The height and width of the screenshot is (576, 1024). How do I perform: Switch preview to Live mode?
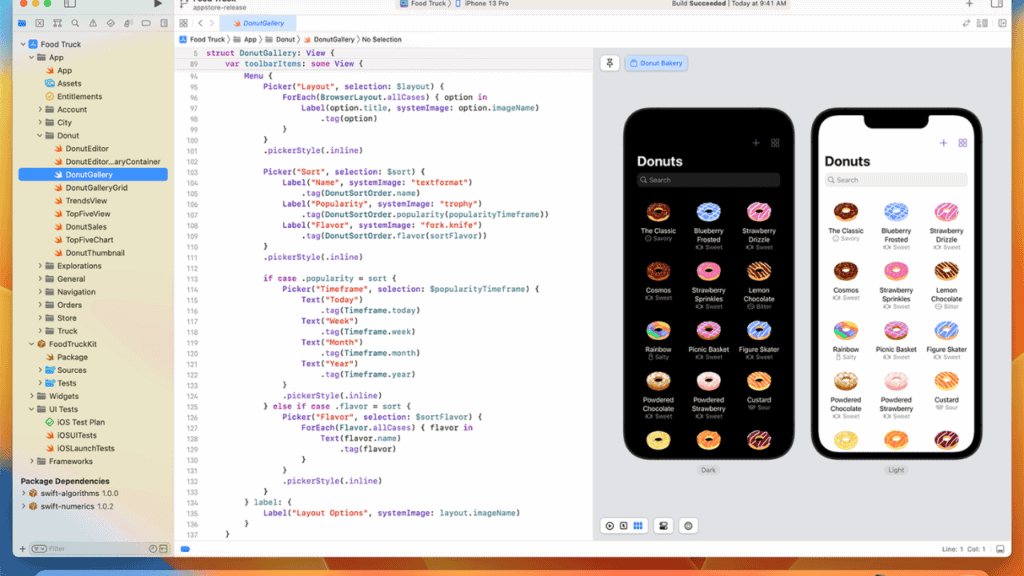609,526
